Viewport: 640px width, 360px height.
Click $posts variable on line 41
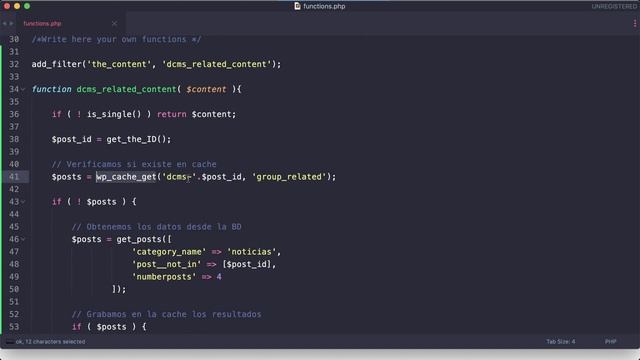click(67, 177)
